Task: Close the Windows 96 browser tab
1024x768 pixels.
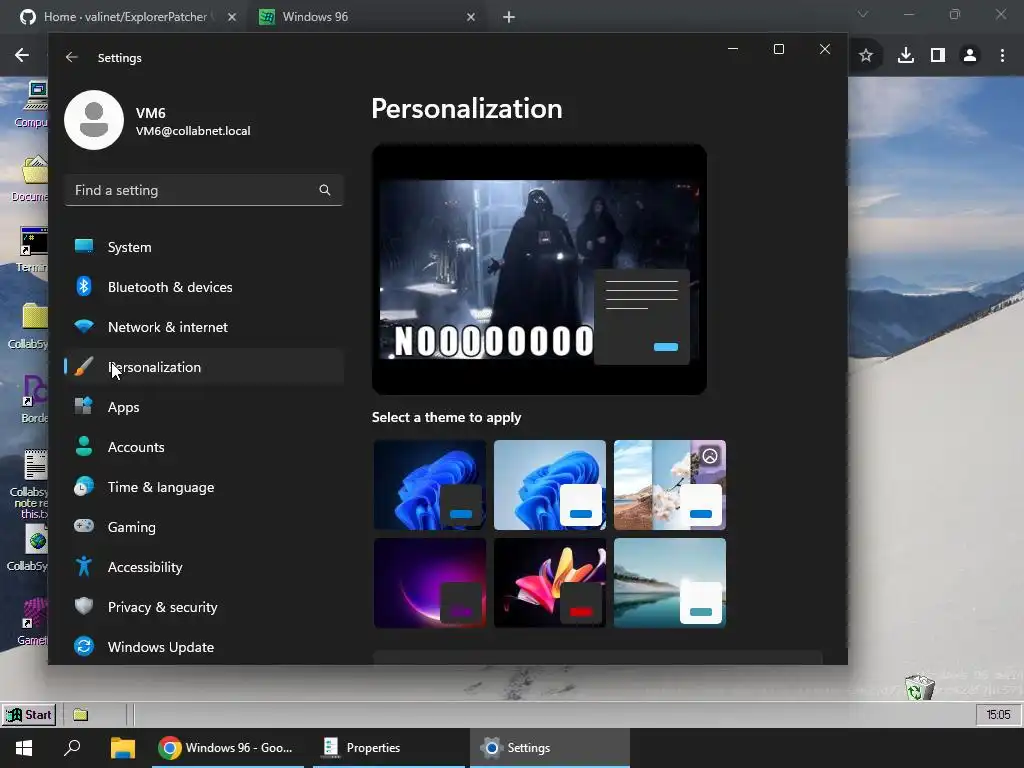Action: tap(471, 17)
